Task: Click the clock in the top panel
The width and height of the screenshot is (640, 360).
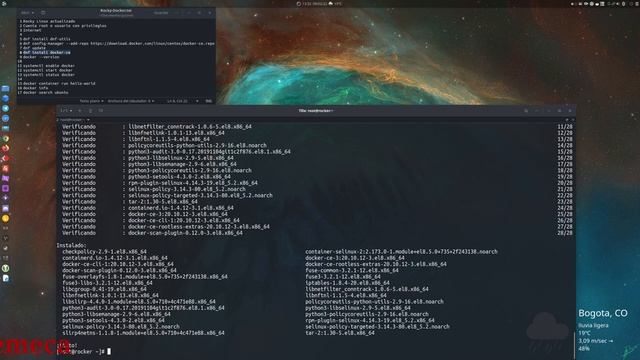Action: click(314, 3)
